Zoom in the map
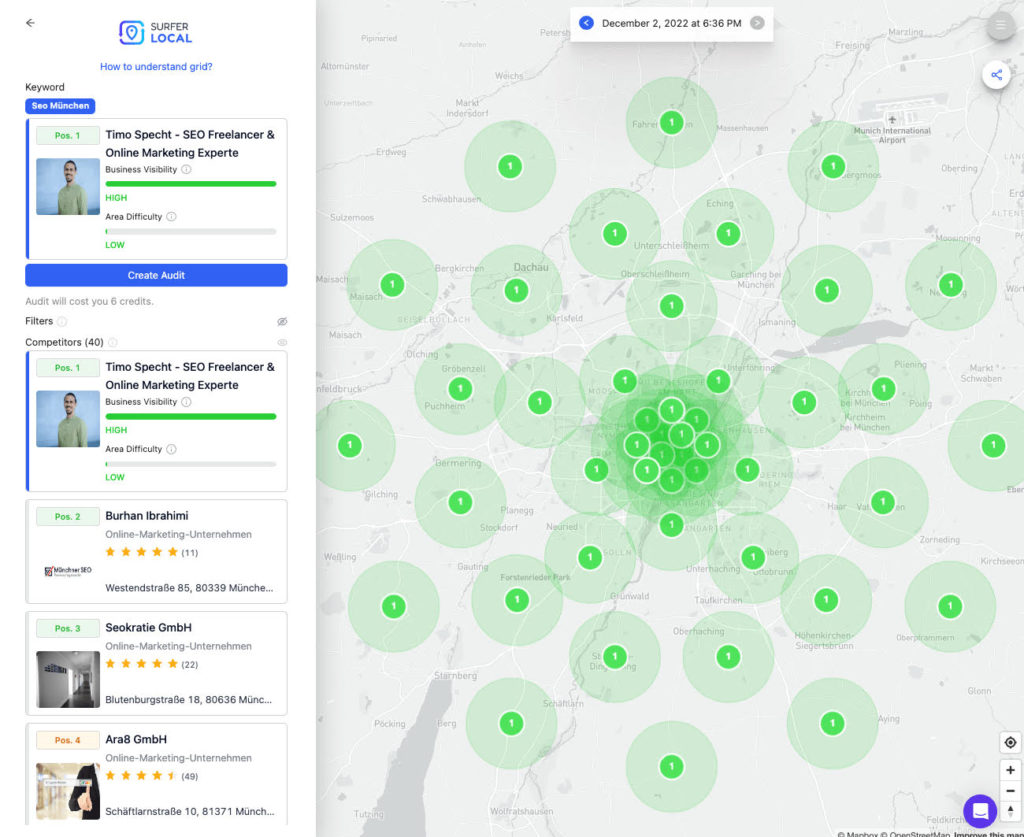This screenshot has width=1024, height=837. point(1010,770)
